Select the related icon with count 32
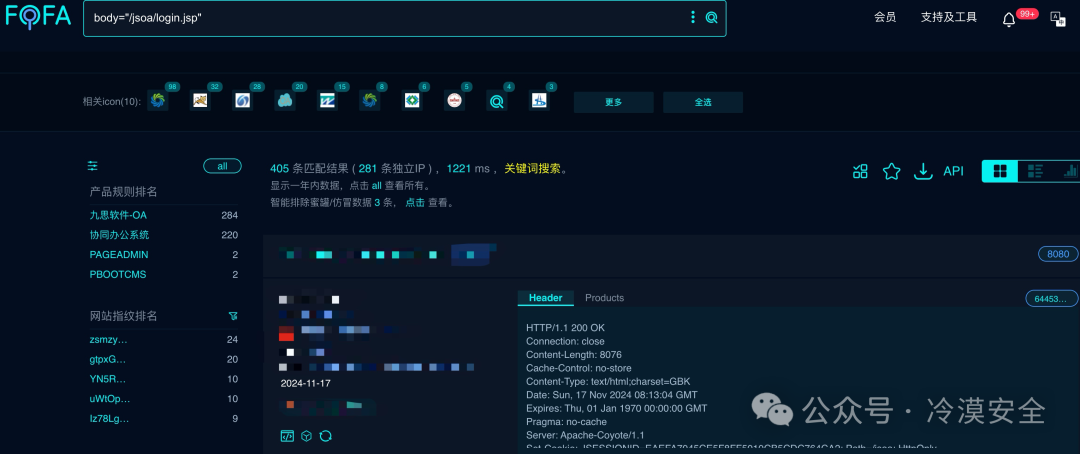1080x454 pixels. (200, 101)
